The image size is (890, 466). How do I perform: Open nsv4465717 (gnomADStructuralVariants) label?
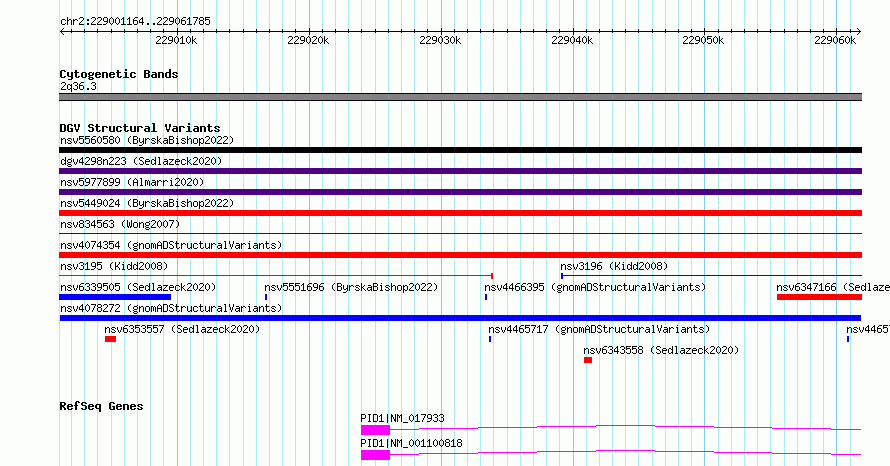(x=599, y=329)
